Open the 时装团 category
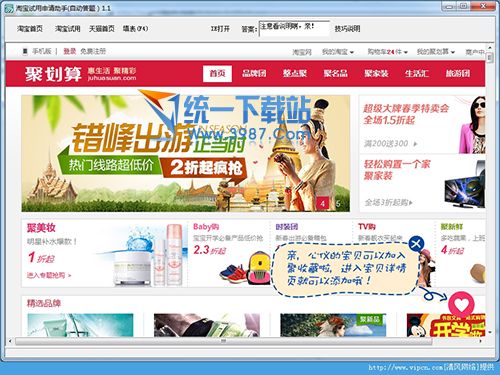This screenshot has height=375, width=500. tap(287, 227)
